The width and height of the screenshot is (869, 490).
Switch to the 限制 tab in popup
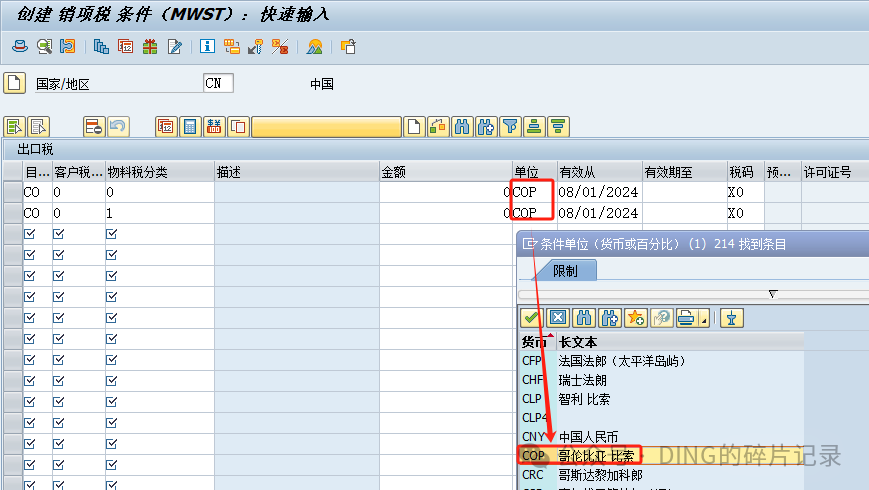(x=565, y=270)
